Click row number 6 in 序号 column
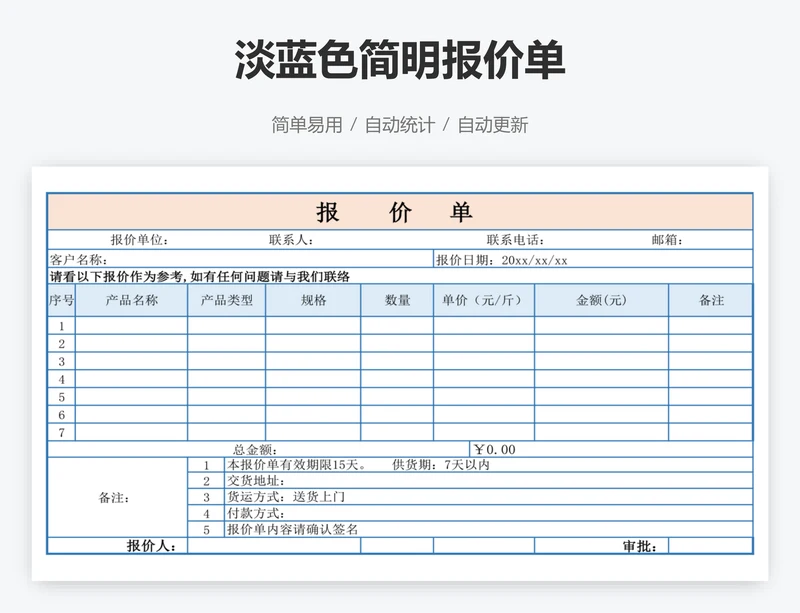Image resolution: width=800 pixels, height=613 pixels. click(x=61, y=414)
